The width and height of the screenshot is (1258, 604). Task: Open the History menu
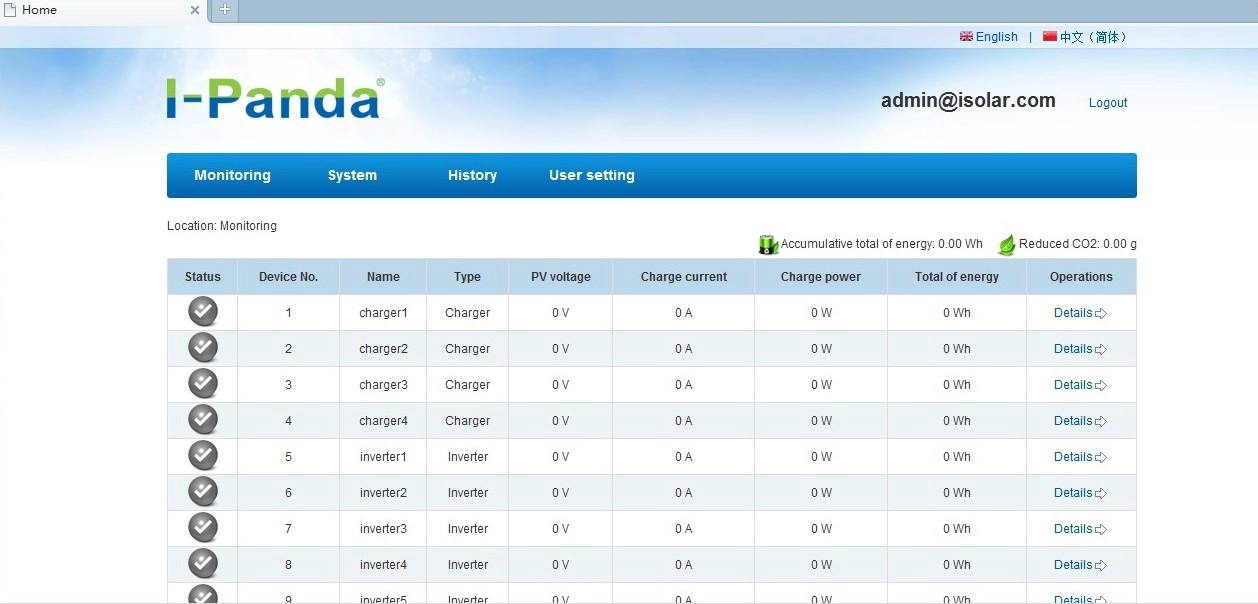(x=472, y=175)
